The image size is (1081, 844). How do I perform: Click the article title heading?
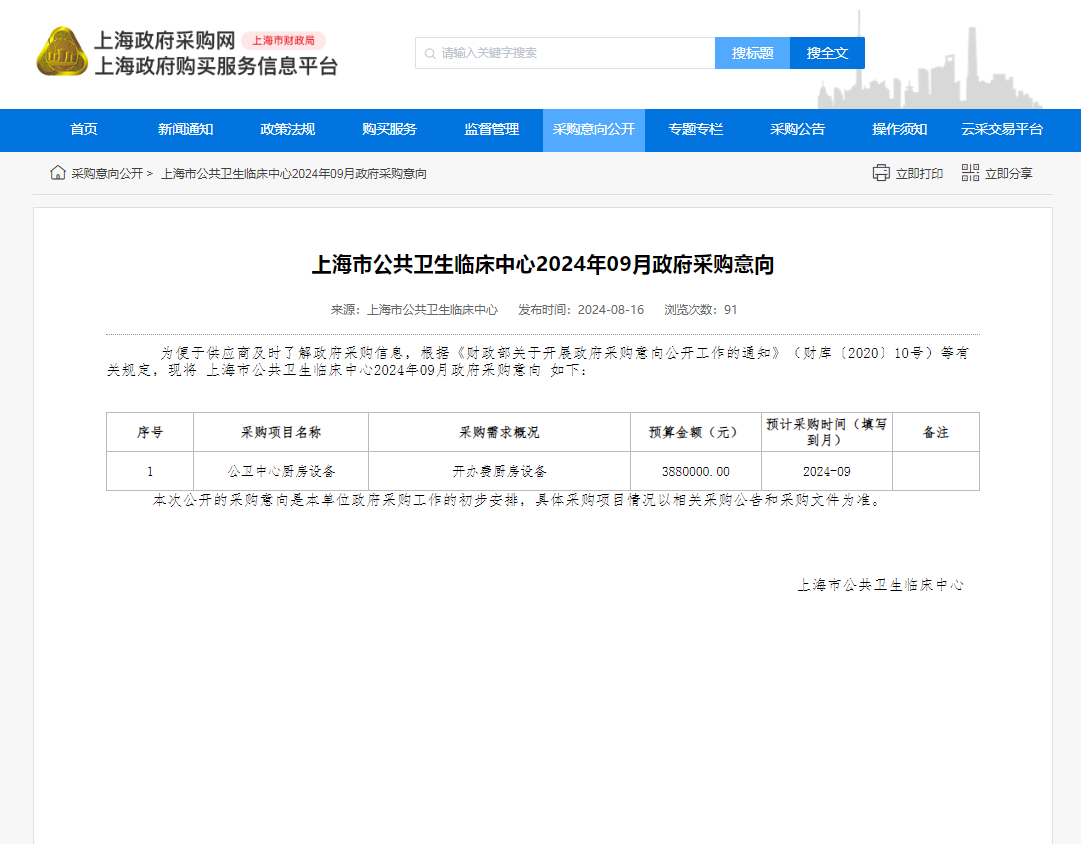[x=543, y=264]
